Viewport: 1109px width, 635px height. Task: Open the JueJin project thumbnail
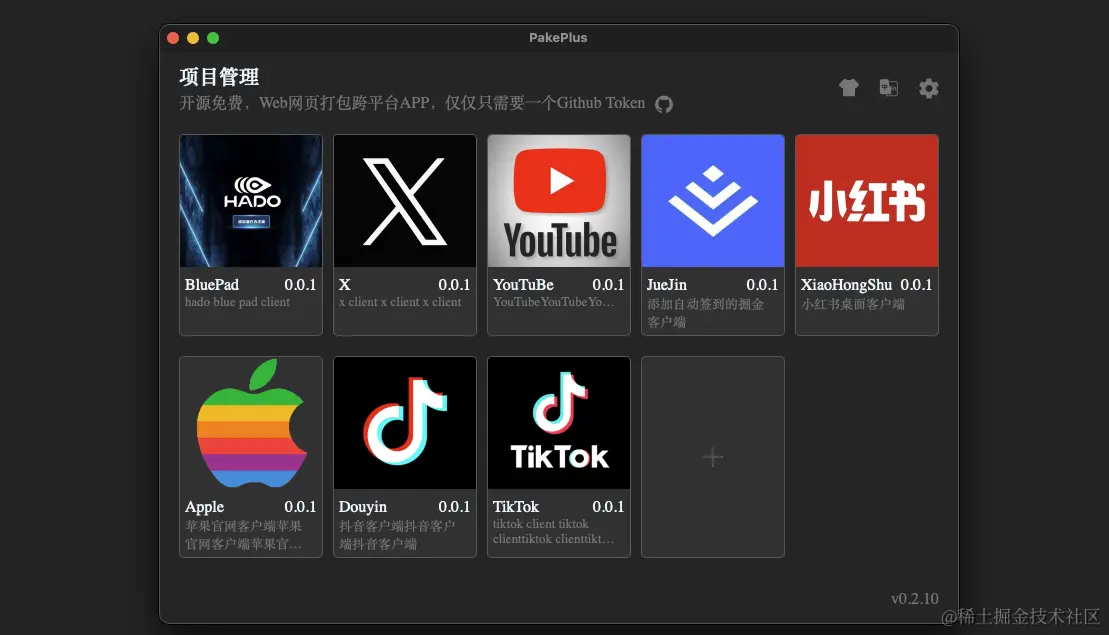(713, 201)
